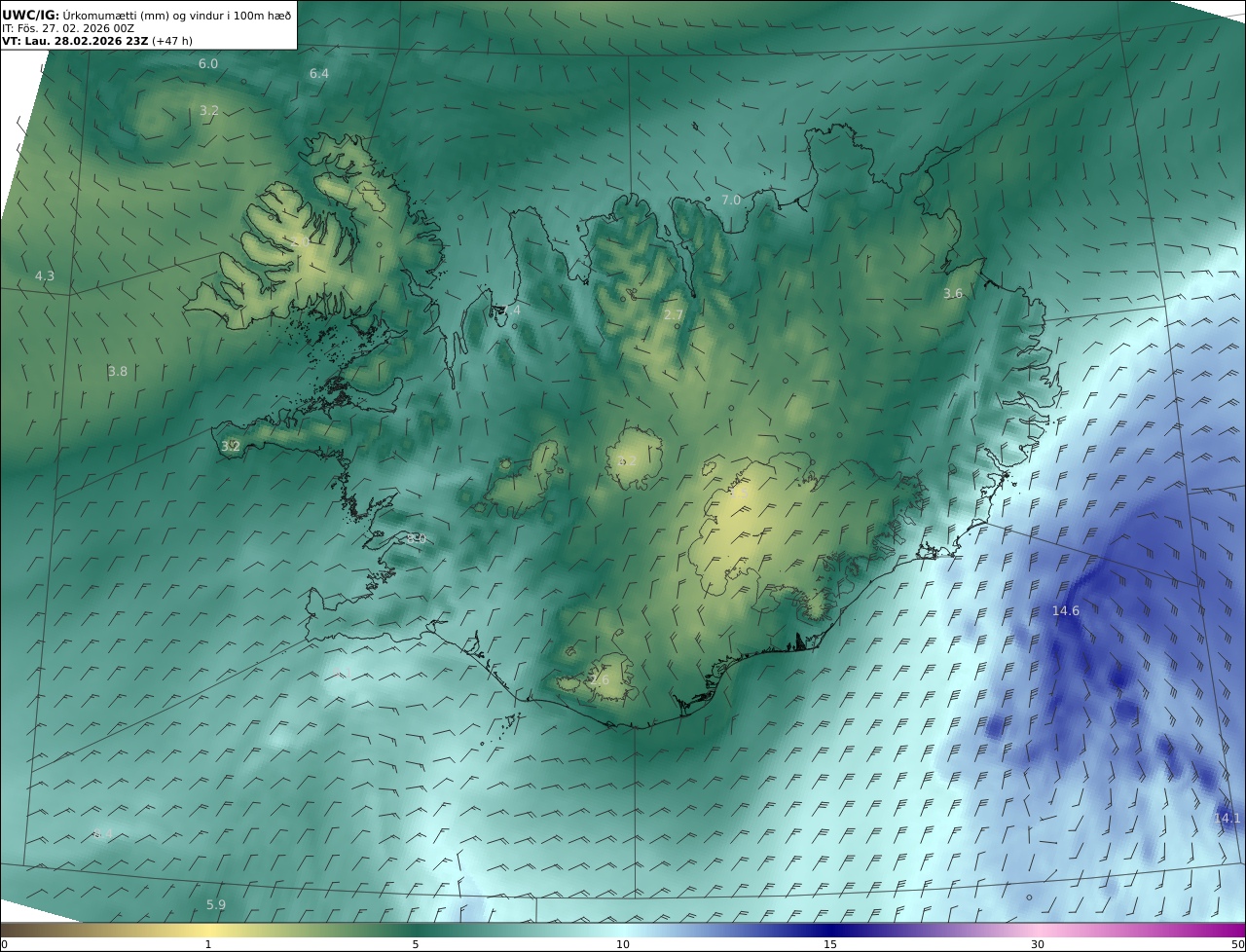
Task: Click the 3.8 value label on the map
Action: tap(118, 372)
